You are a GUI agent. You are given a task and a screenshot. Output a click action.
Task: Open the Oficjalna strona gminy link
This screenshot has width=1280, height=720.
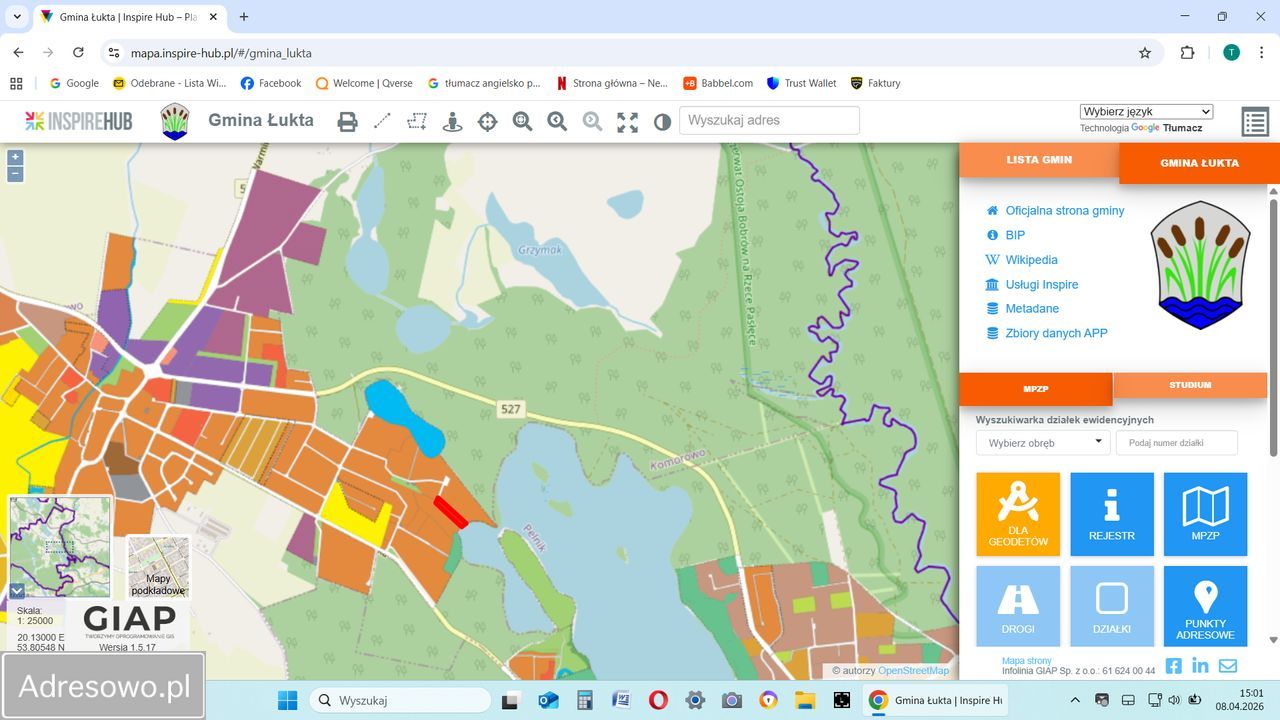click(x=1064, y=211)
